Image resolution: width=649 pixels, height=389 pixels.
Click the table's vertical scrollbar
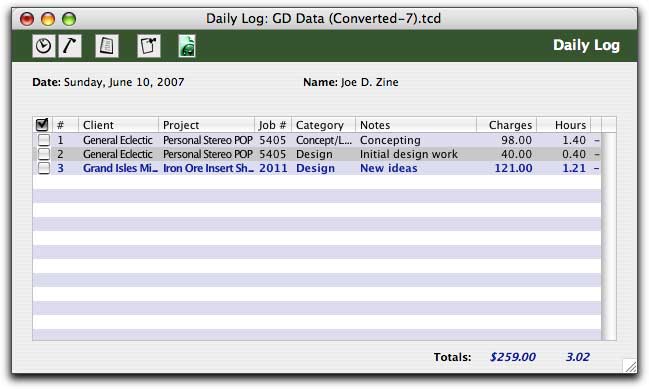click(608, 236)
